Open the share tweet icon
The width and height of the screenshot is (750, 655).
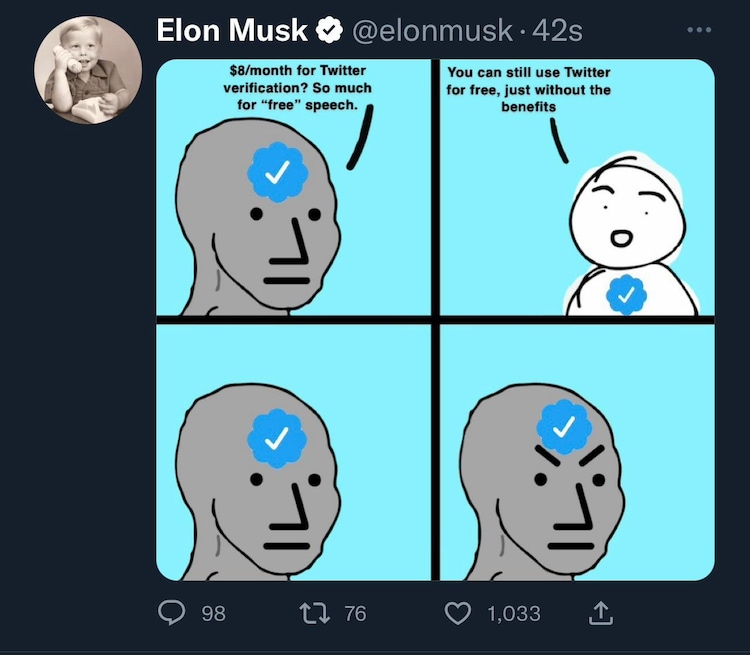[x=600, y=612]
